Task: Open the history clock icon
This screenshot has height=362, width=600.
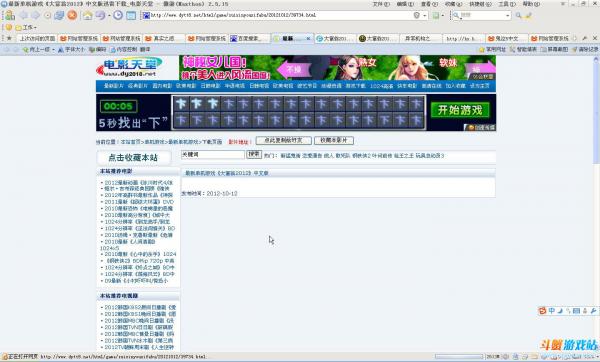Action: pos(118,15)
